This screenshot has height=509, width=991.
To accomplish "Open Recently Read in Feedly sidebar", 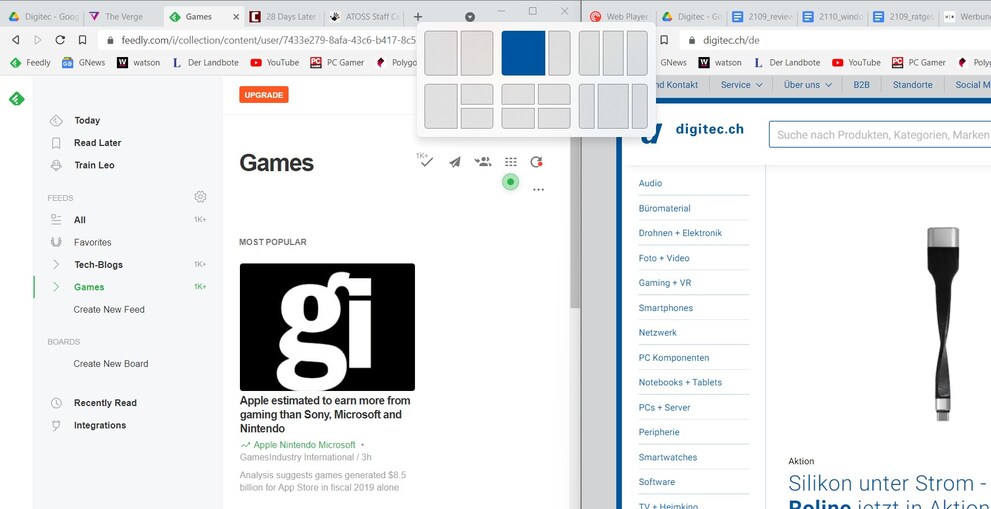I will click(105, 403).
